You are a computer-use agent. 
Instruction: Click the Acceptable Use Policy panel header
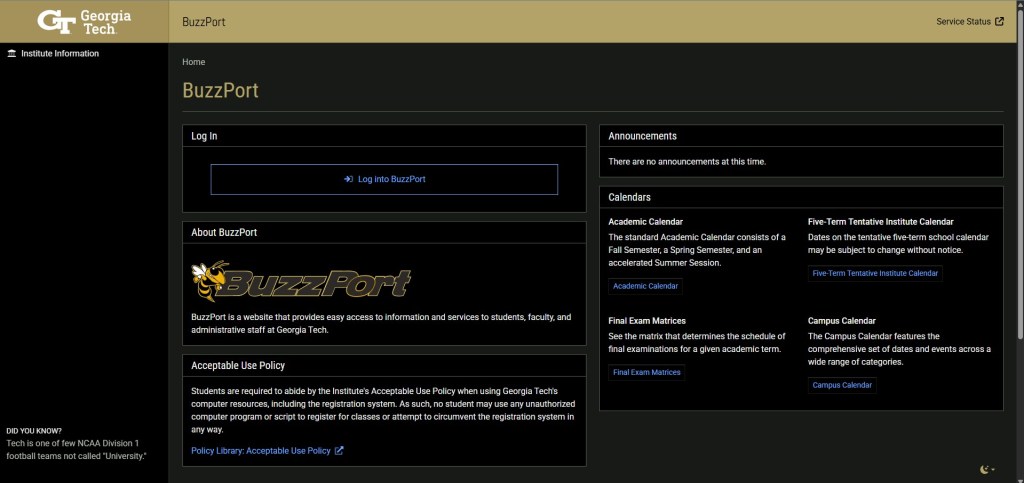point(384,366)
